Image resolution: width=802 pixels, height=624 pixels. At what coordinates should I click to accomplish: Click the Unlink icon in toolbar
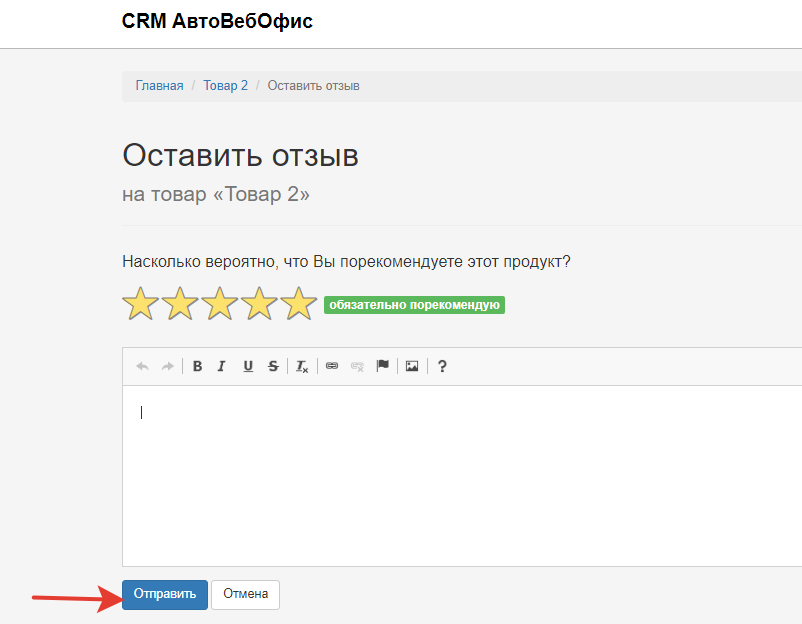click(x=357, y=367)
